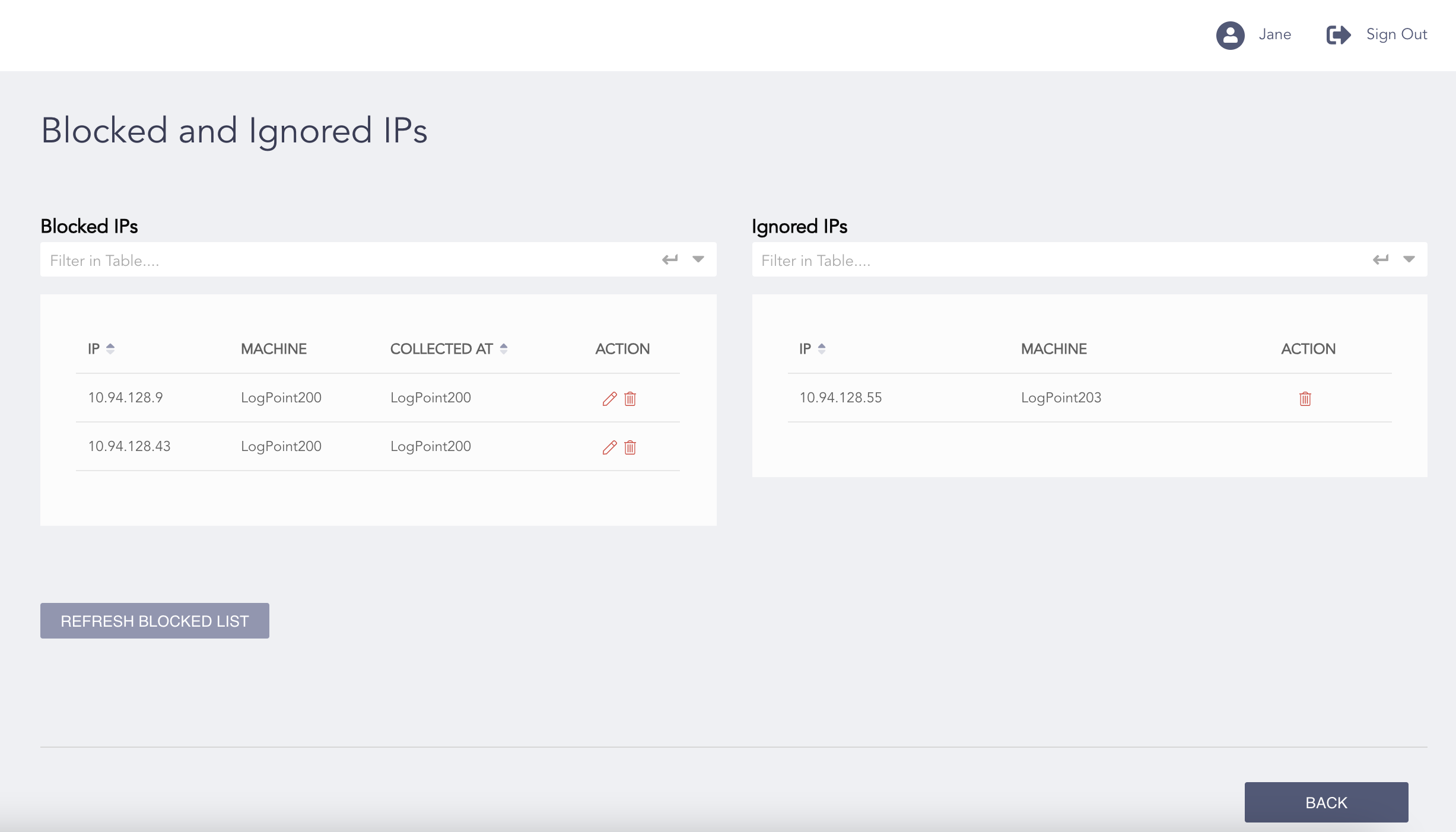Click the Back button

pos(1326,802)
